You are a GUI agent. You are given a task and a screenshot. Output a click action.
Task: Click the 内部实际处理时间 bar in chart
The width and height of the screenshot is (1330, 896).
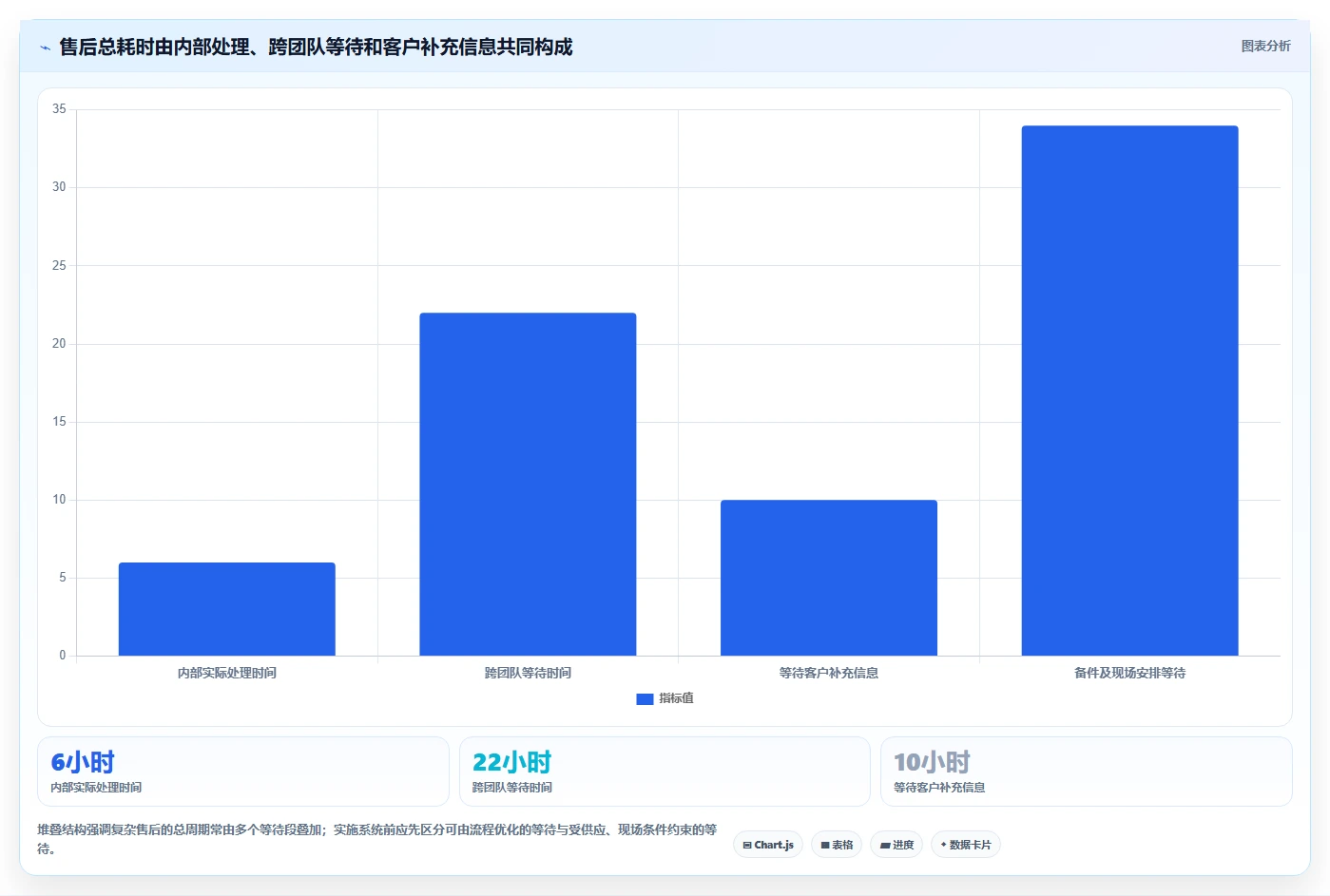tap(226, 609)
